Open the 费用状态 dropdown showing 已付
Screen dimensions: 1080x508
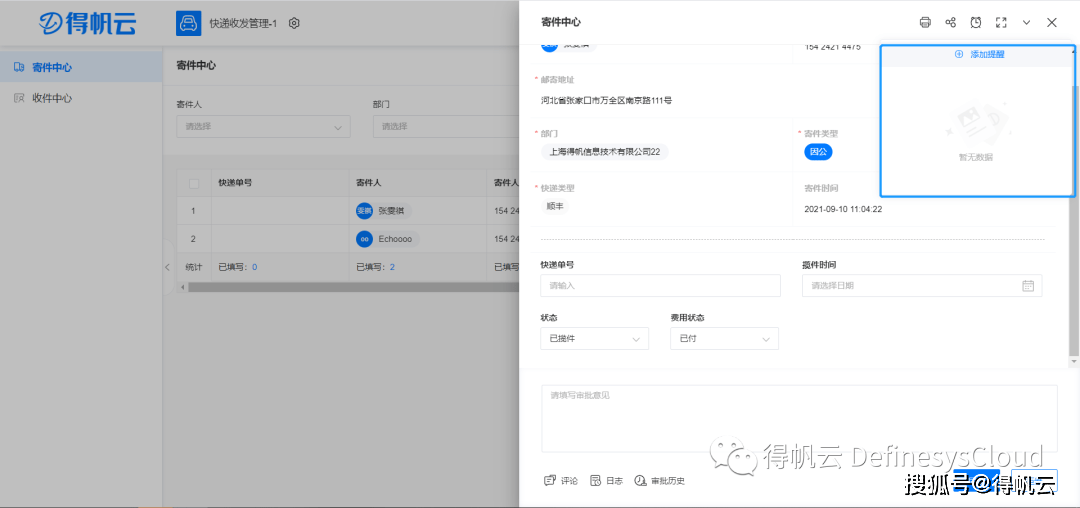coord(724,339)
